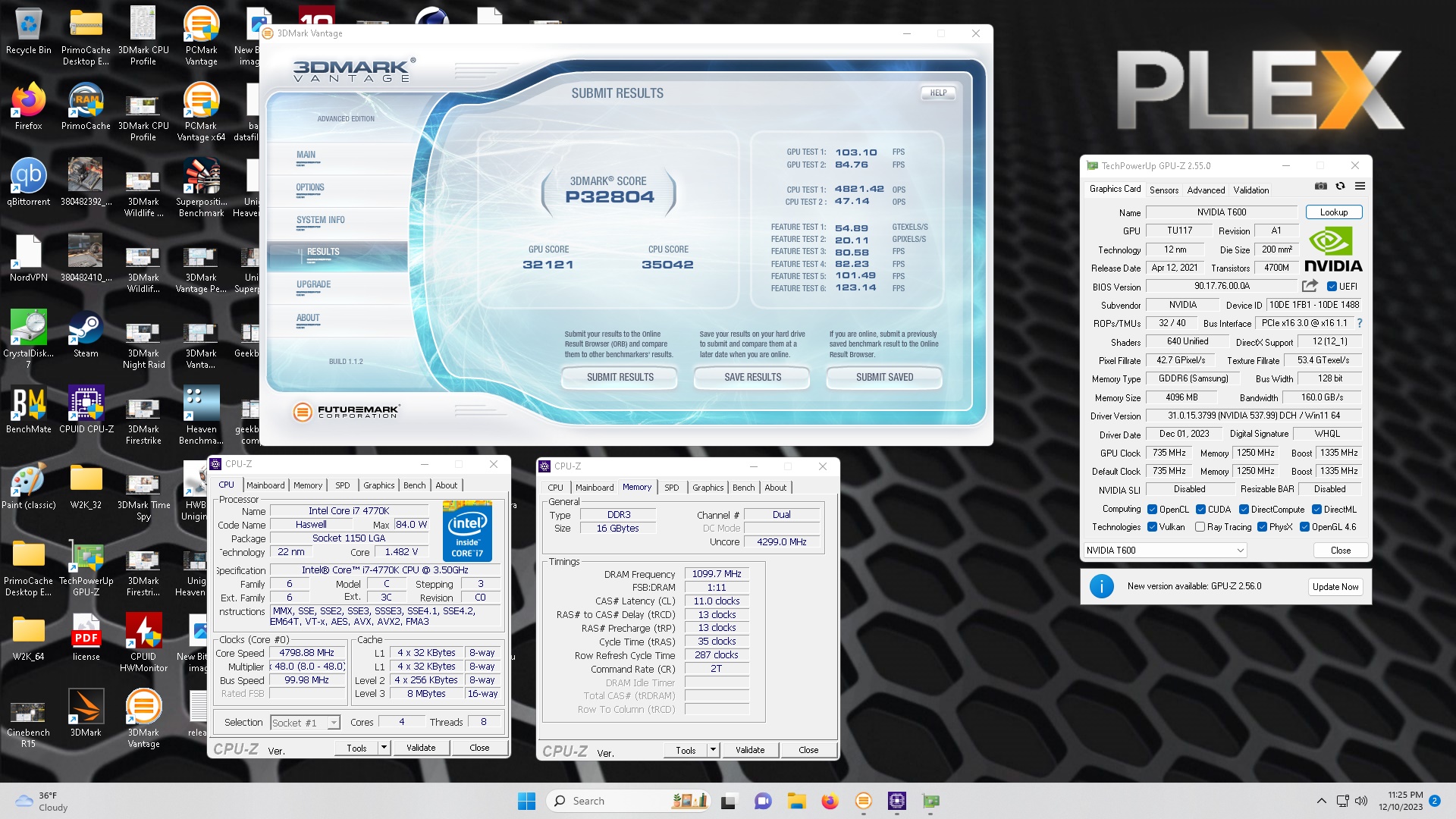Click DRAM Frequency value 1099.7 MHz
The image size is (1456, 819).
coord(717,574)
